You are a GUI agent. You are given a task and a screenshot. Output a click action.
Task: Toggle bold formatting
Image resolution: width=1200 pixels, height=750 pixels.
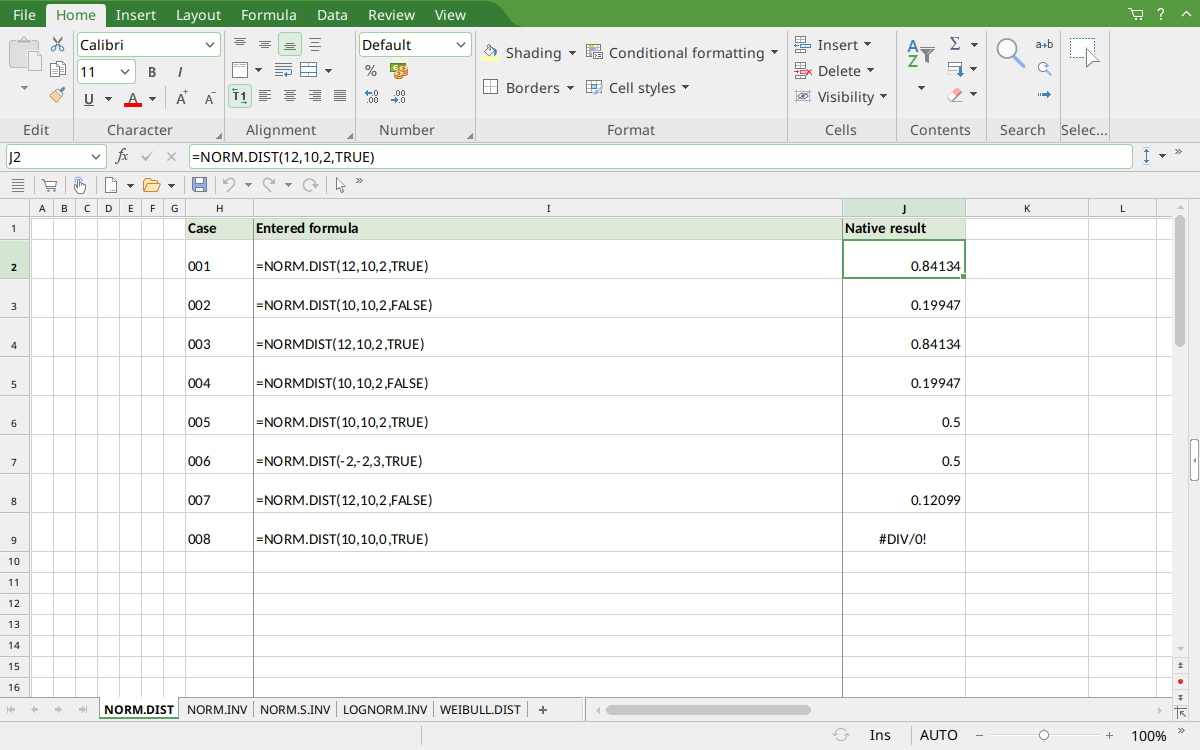point(152,72)
